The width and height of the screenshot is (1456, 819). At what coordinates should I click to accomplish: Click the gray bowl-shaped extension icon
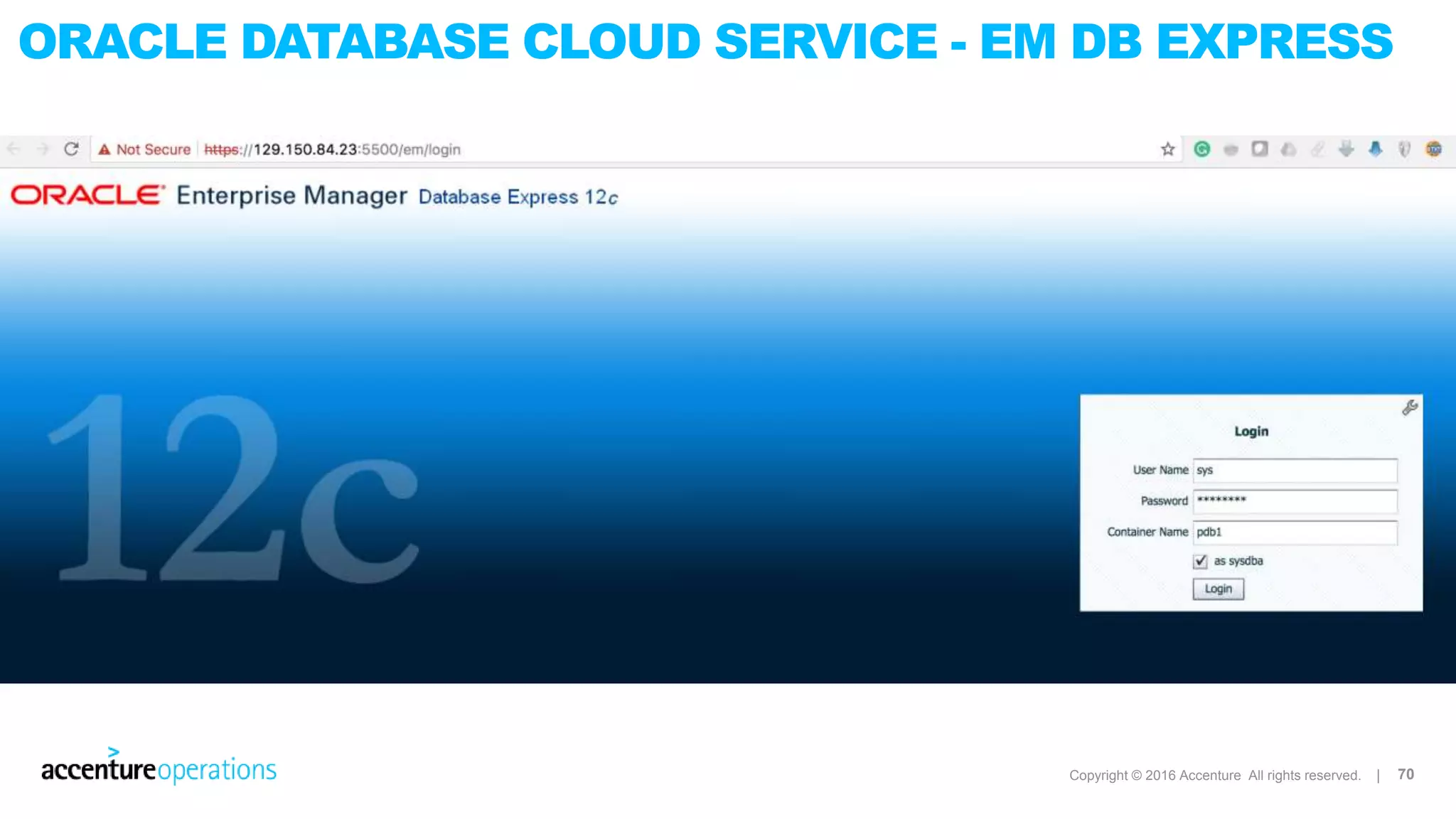coord(1231,149)
